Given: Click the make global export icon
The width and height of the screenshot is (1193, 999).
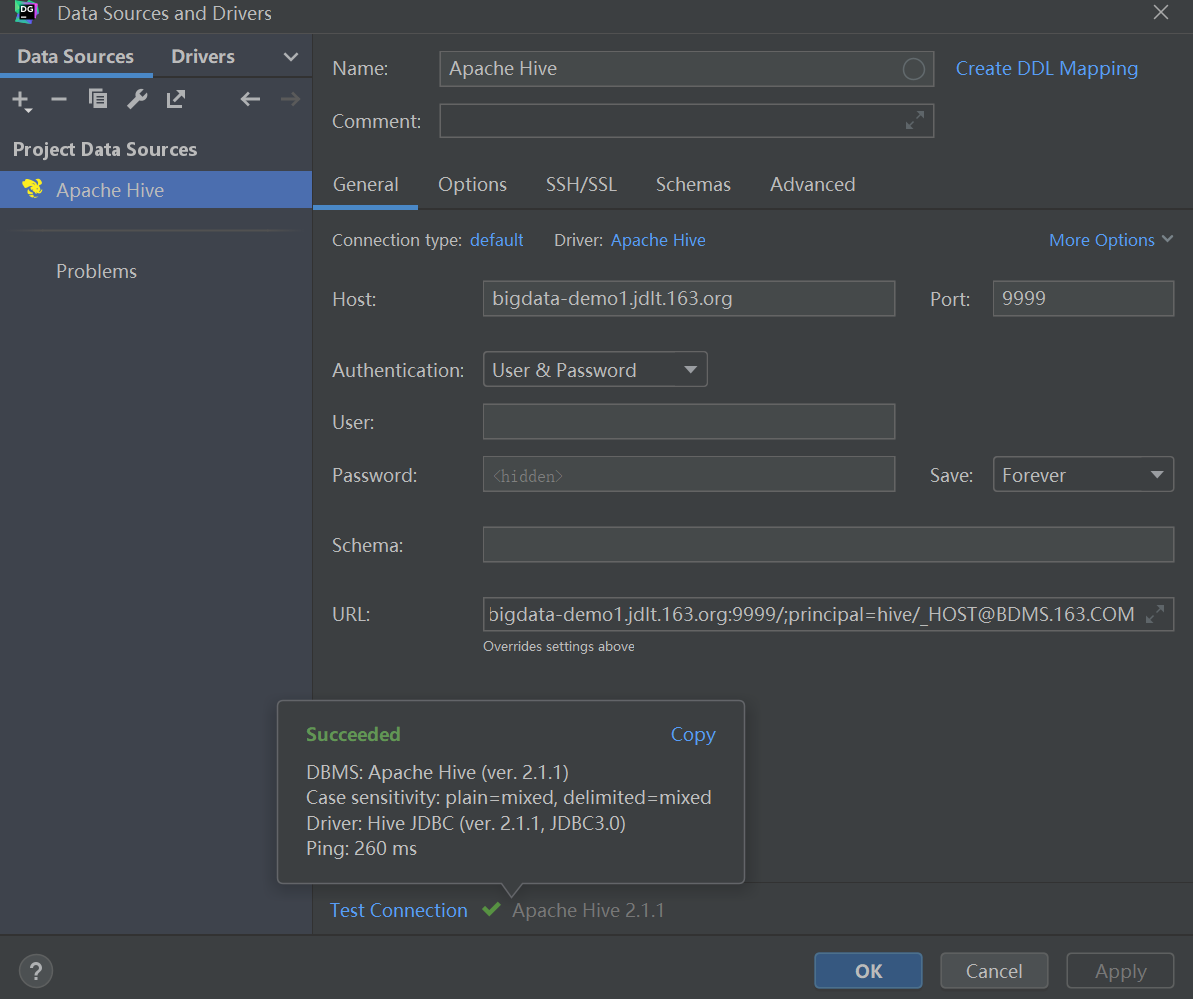Looking at the screenshot, I should 176,99.
